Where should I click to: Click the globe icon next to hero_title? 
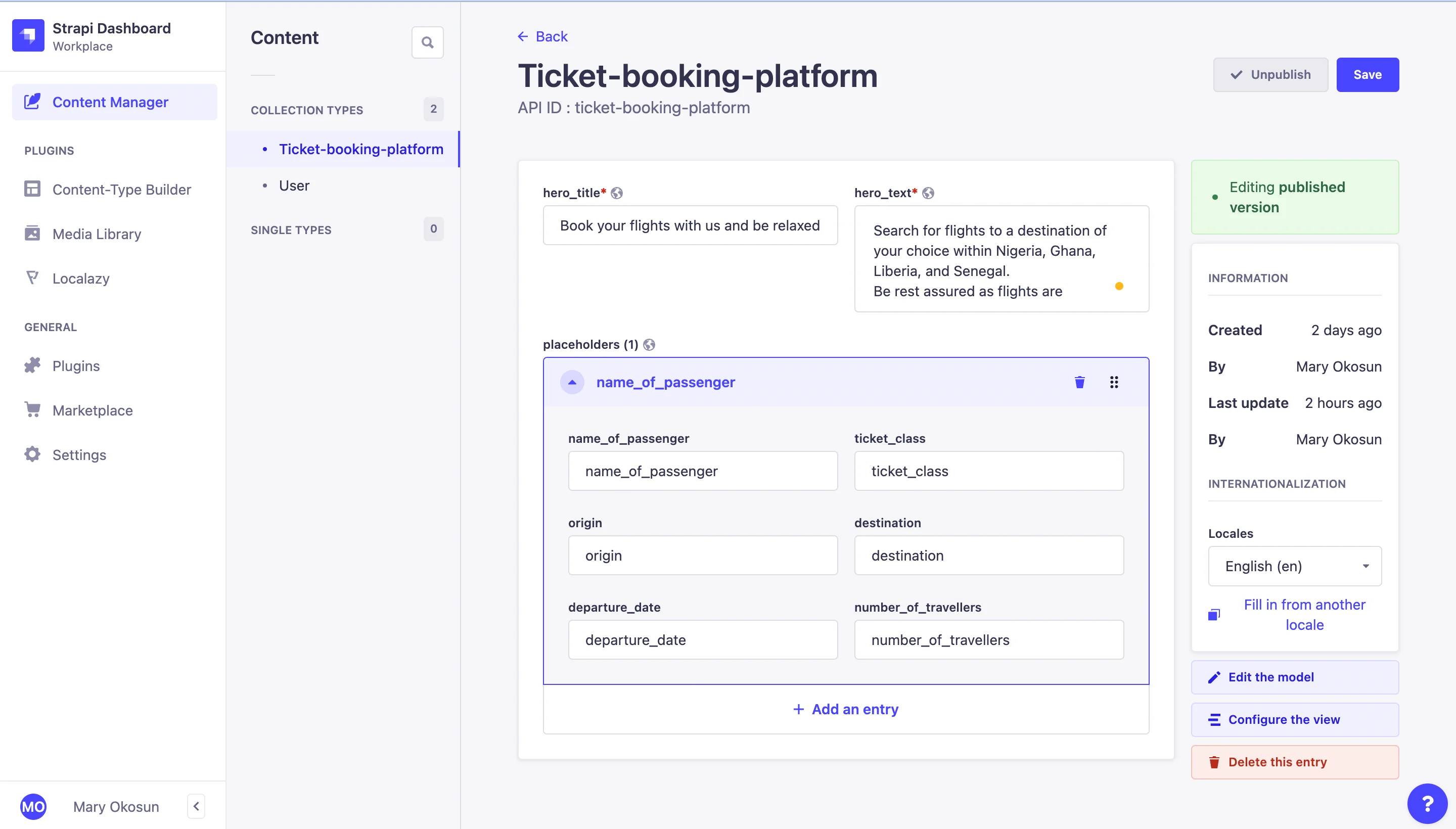coord(617,193)
